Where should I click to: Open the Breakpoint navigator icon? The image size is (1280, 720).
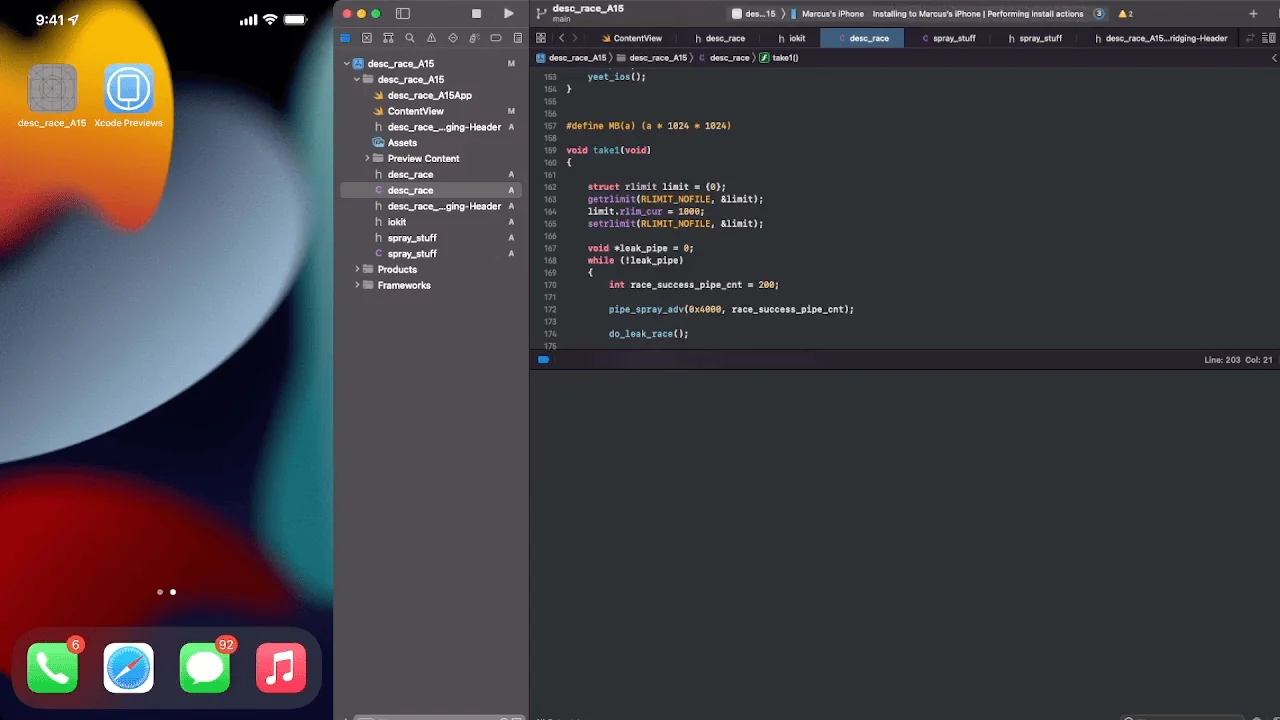coord(495,38)
